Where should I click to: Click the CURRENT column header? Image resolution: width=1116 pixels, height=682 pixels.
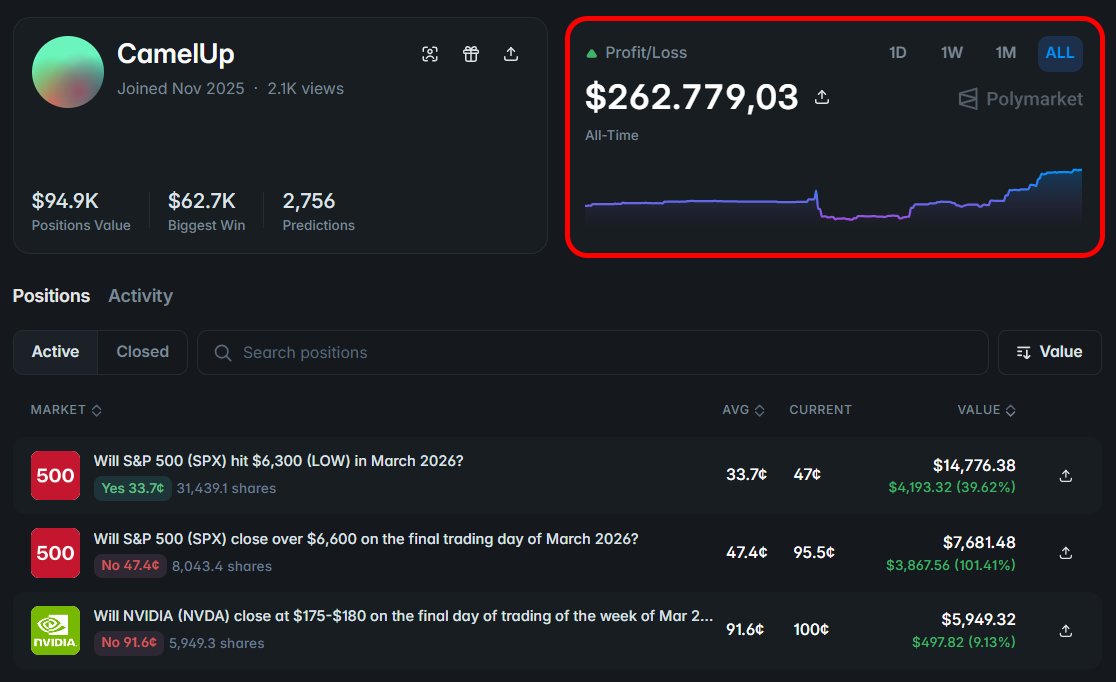tap(820, 410)
